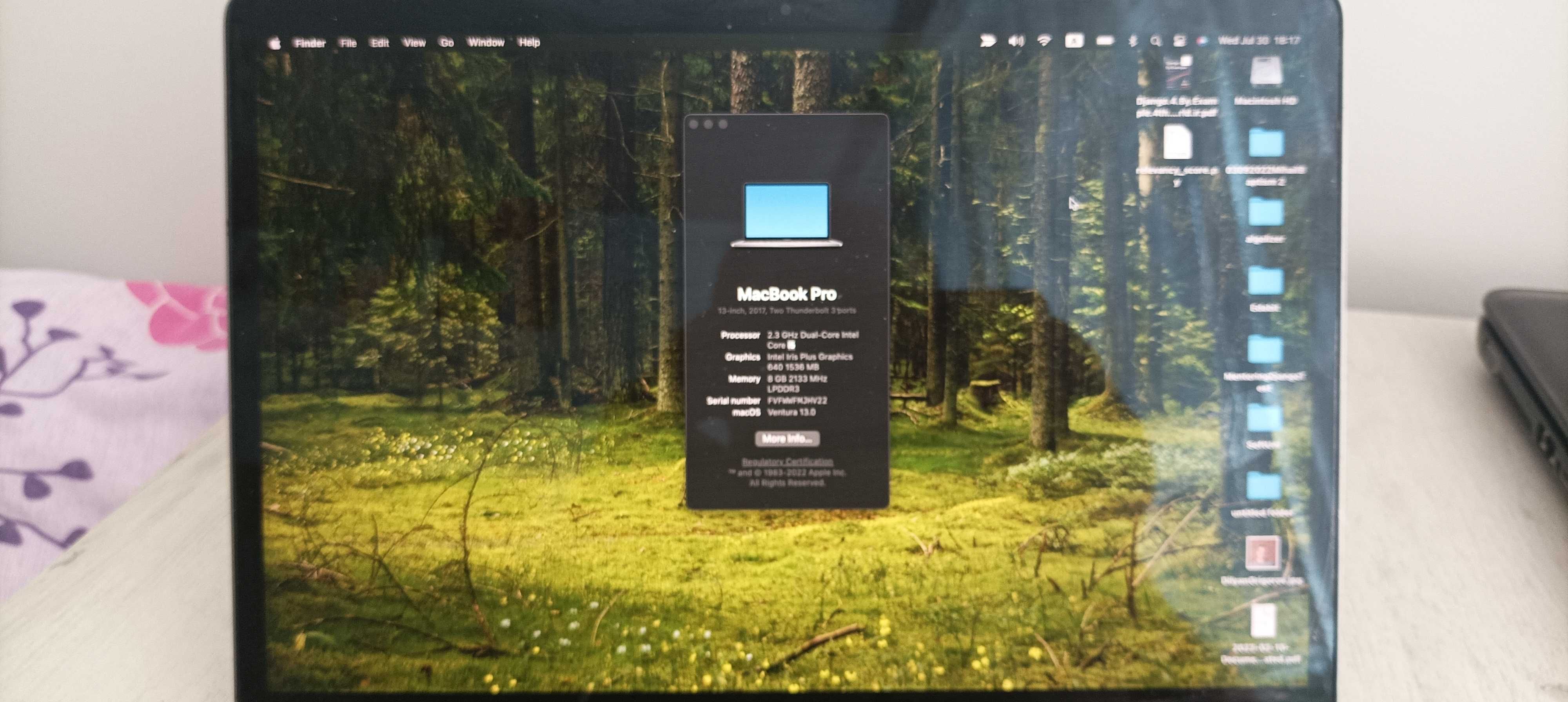
Task: Open the Help menu
Action: click(x=529, y=43)
